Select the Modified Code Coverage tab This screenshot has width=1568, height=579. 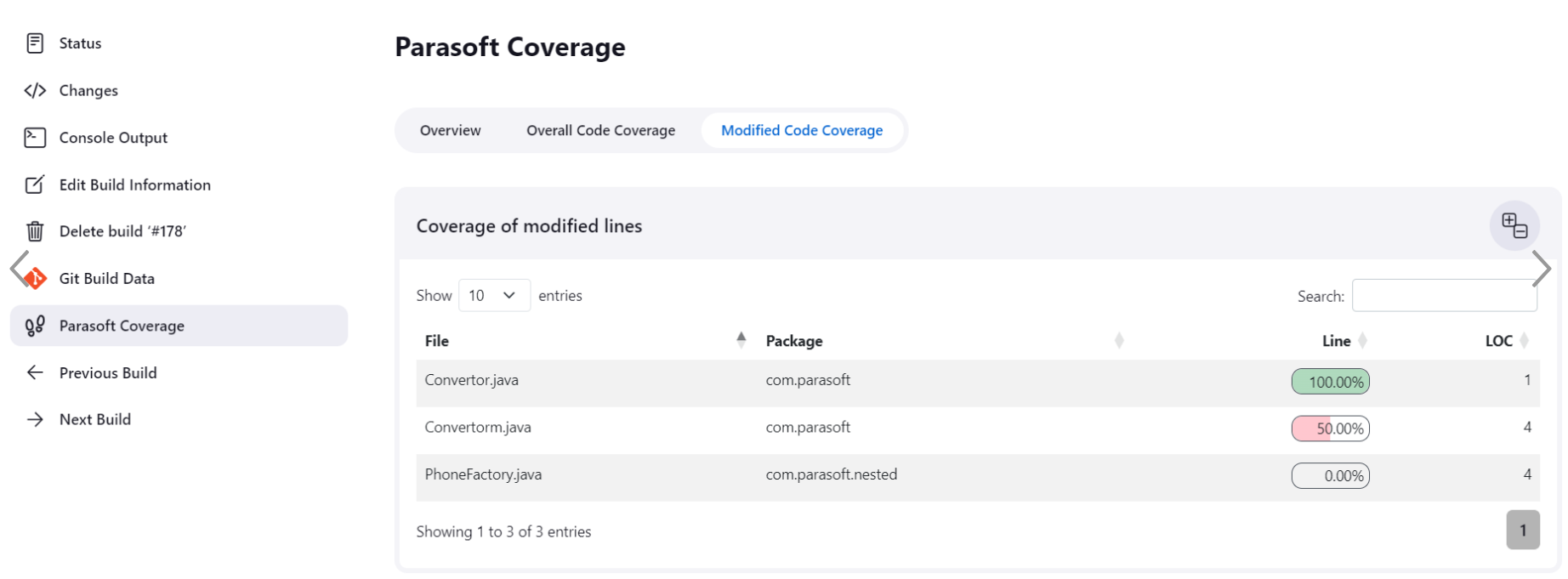pyautogui.click(x=802, y=130)
